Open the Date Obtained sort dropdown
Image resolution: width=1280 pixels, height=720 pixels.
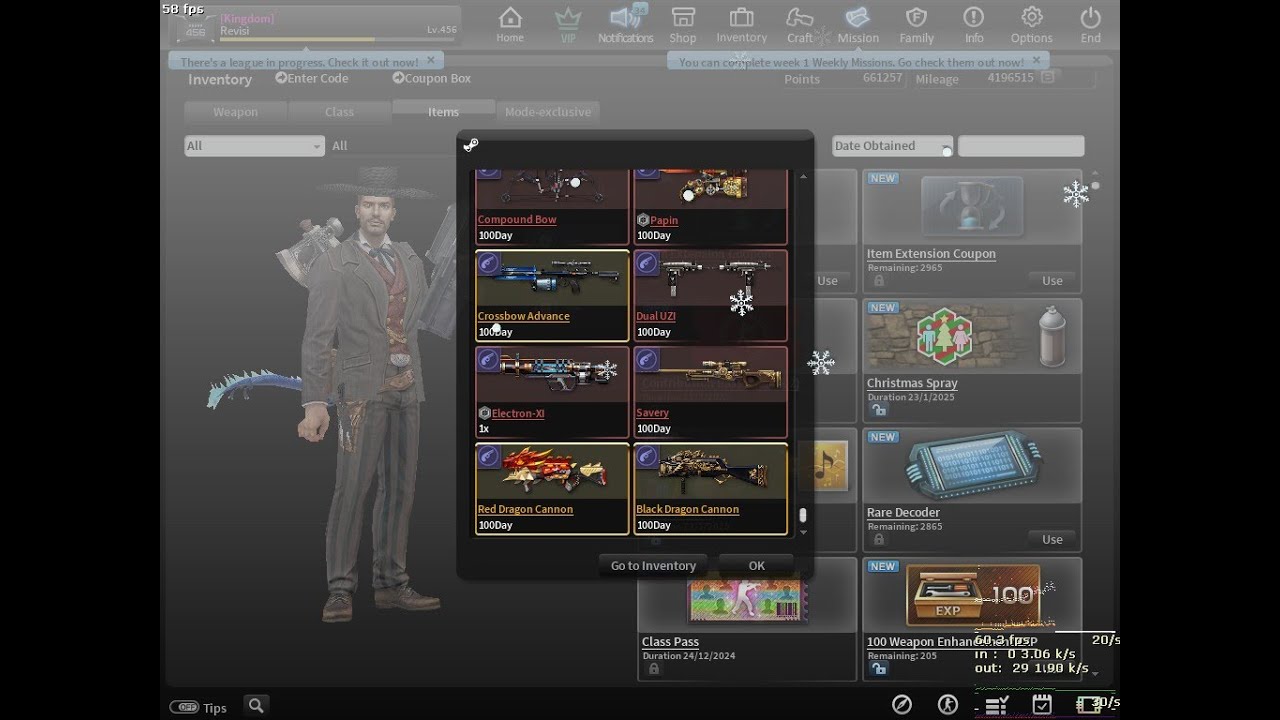point(893,146)
